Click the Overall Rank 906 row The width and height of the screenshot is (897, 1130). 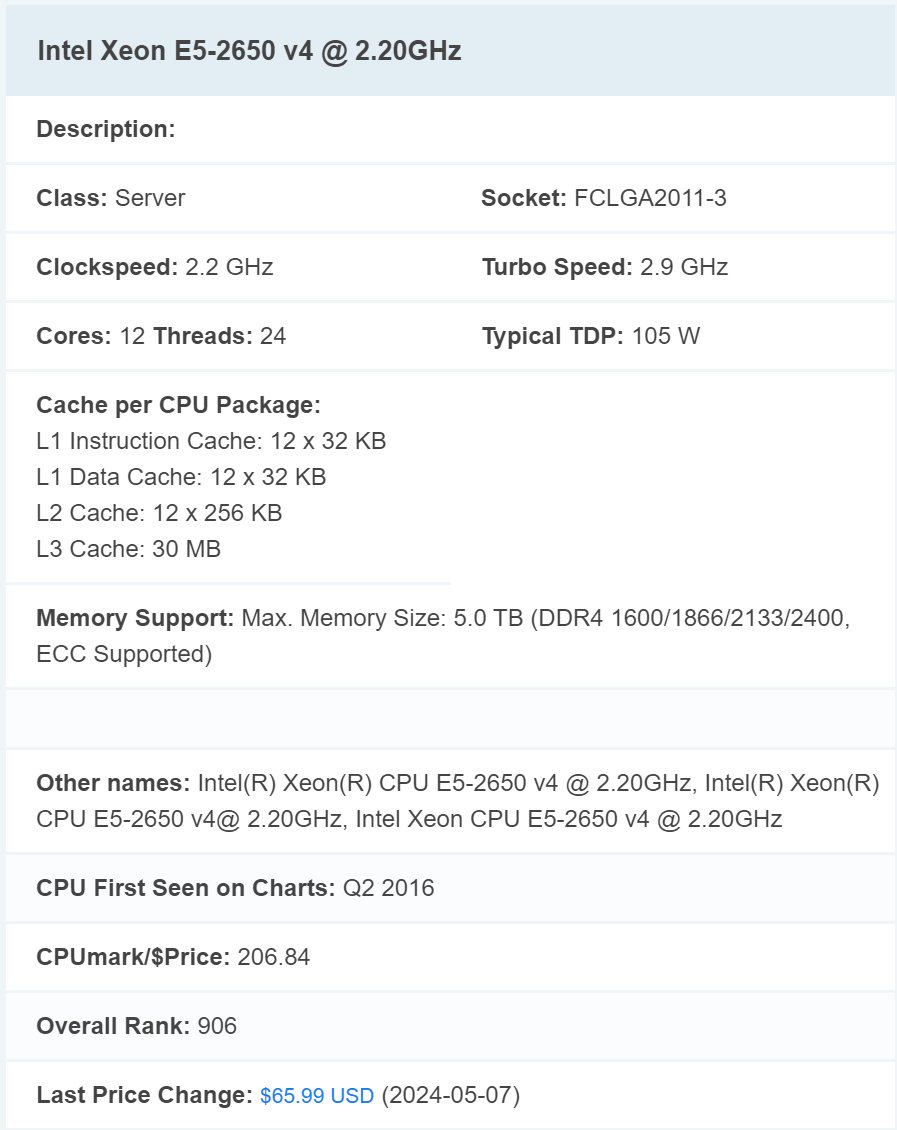pos(136,1026)
